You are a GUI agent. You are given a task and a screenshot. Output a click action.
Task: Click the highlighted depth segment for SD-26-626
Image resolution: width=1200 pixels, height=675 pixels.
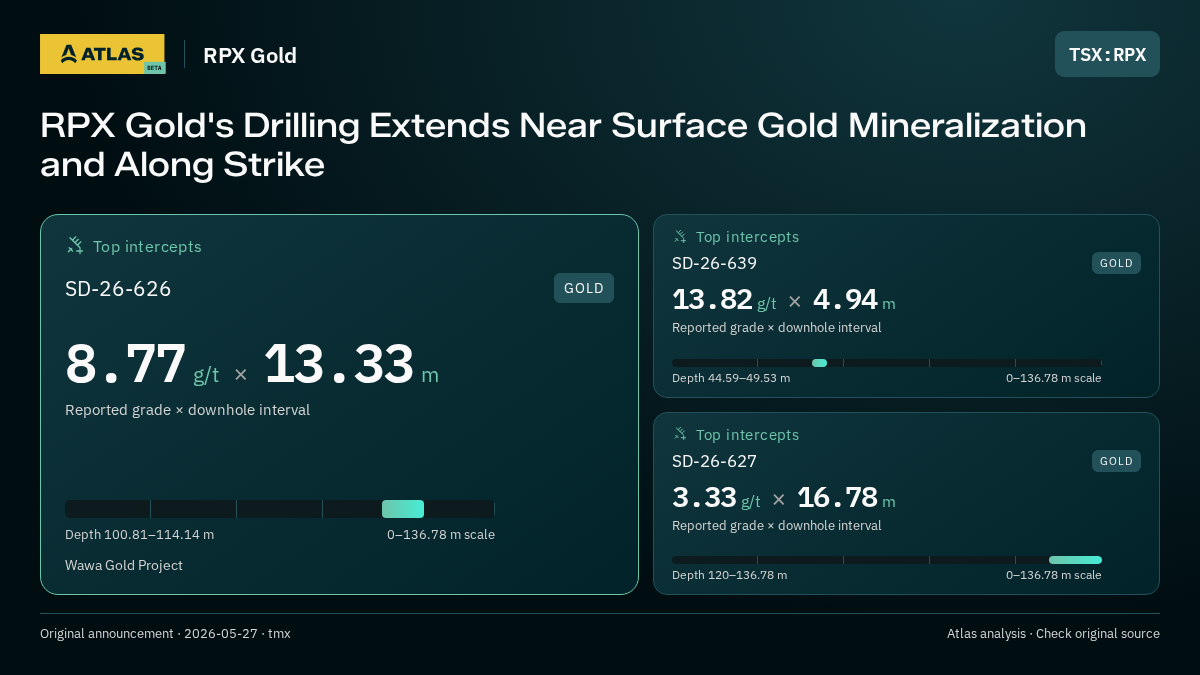pos(403,509)
